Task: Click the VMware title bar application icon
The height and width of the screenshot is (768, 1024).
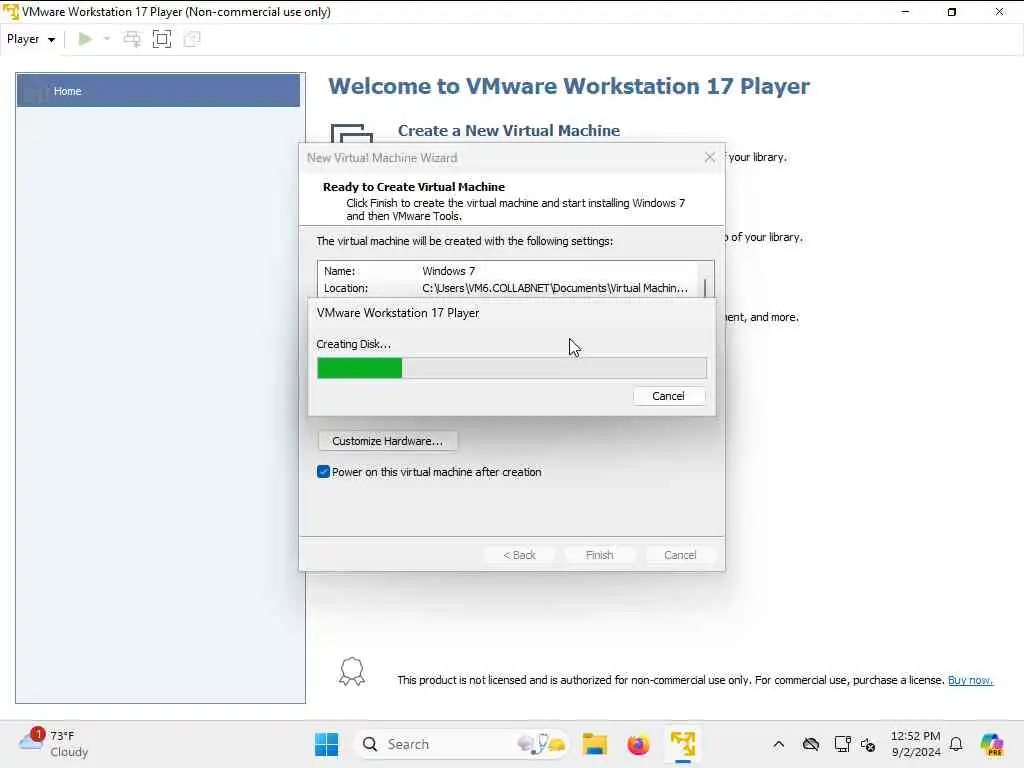Action: [x=11, y=12]
